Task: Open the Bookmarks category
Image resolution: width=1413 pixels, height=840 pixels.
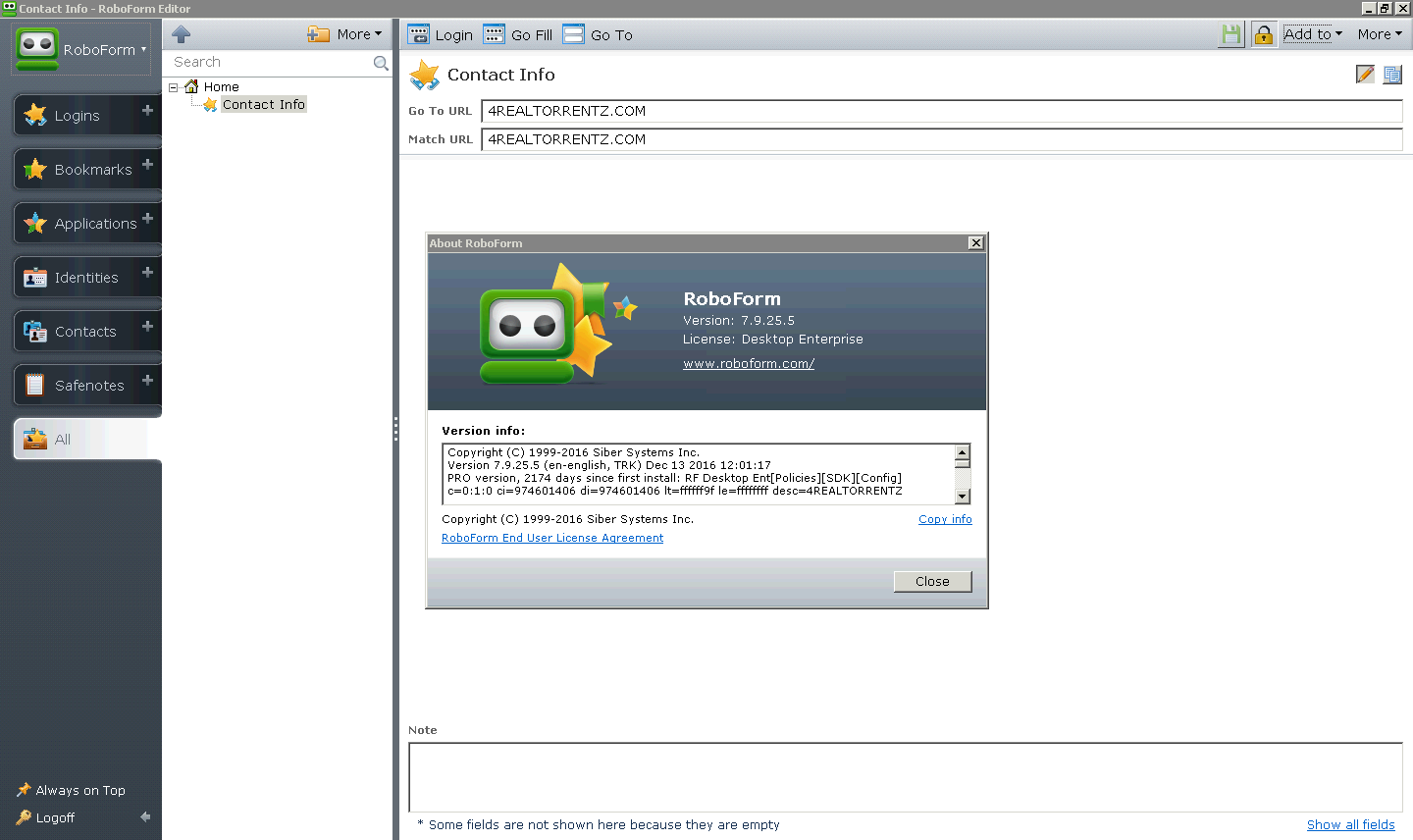Action: (77, 170)
